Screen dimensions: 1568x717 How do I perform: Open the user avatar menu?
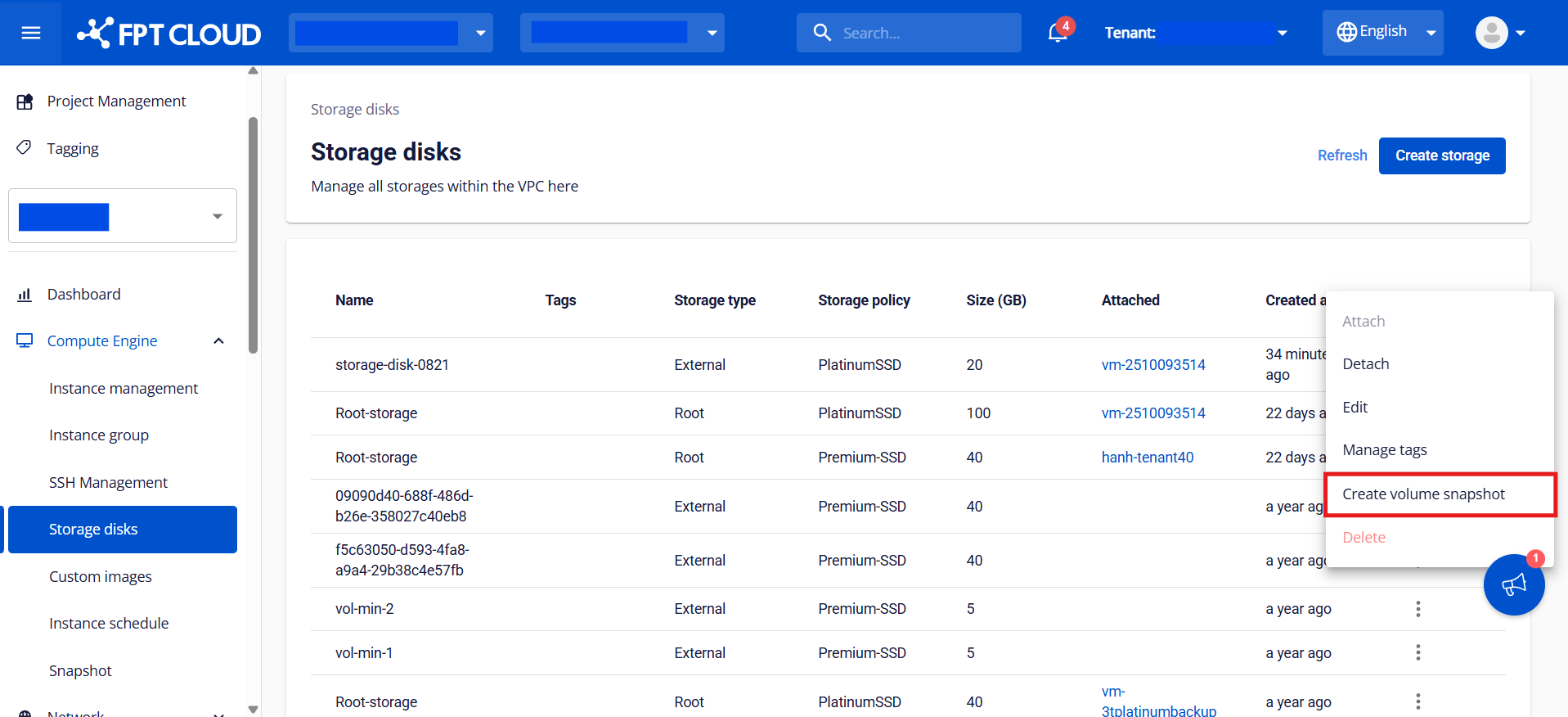click(1498, 33)
